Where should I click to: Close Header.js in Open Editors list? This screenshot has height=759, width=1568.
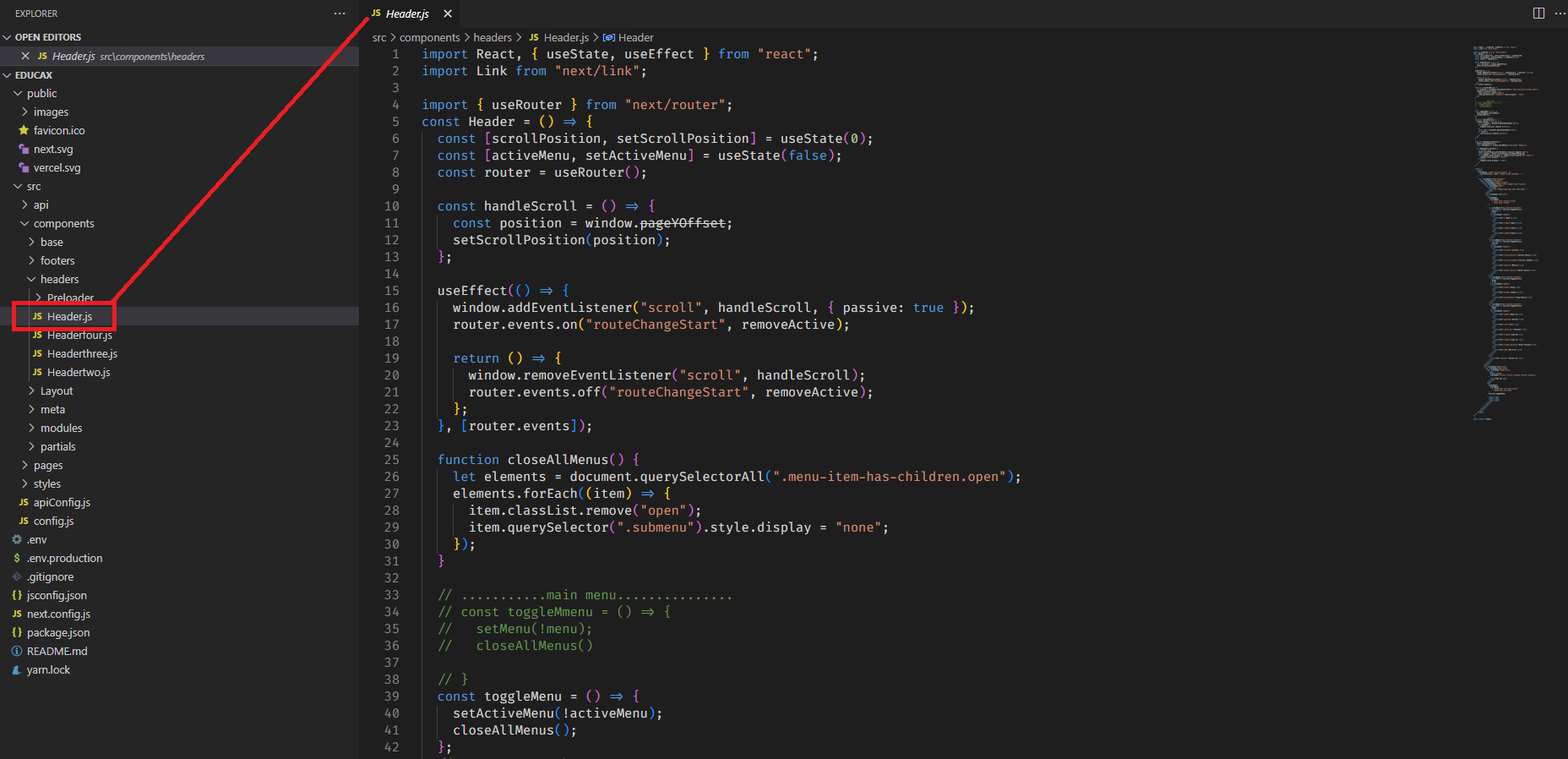pyautogui.click(x=25, y=56)
